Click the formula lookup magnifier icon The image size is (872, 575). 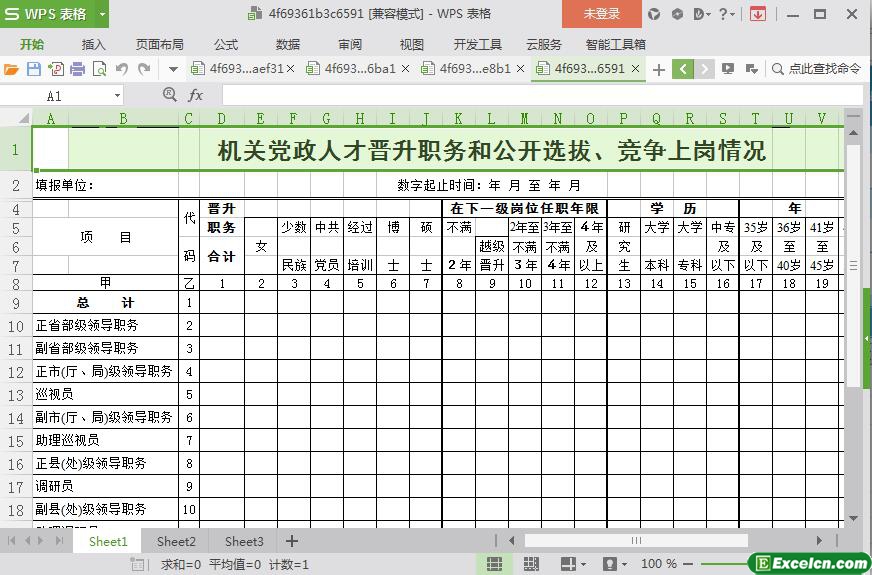(x=170, y=95)
